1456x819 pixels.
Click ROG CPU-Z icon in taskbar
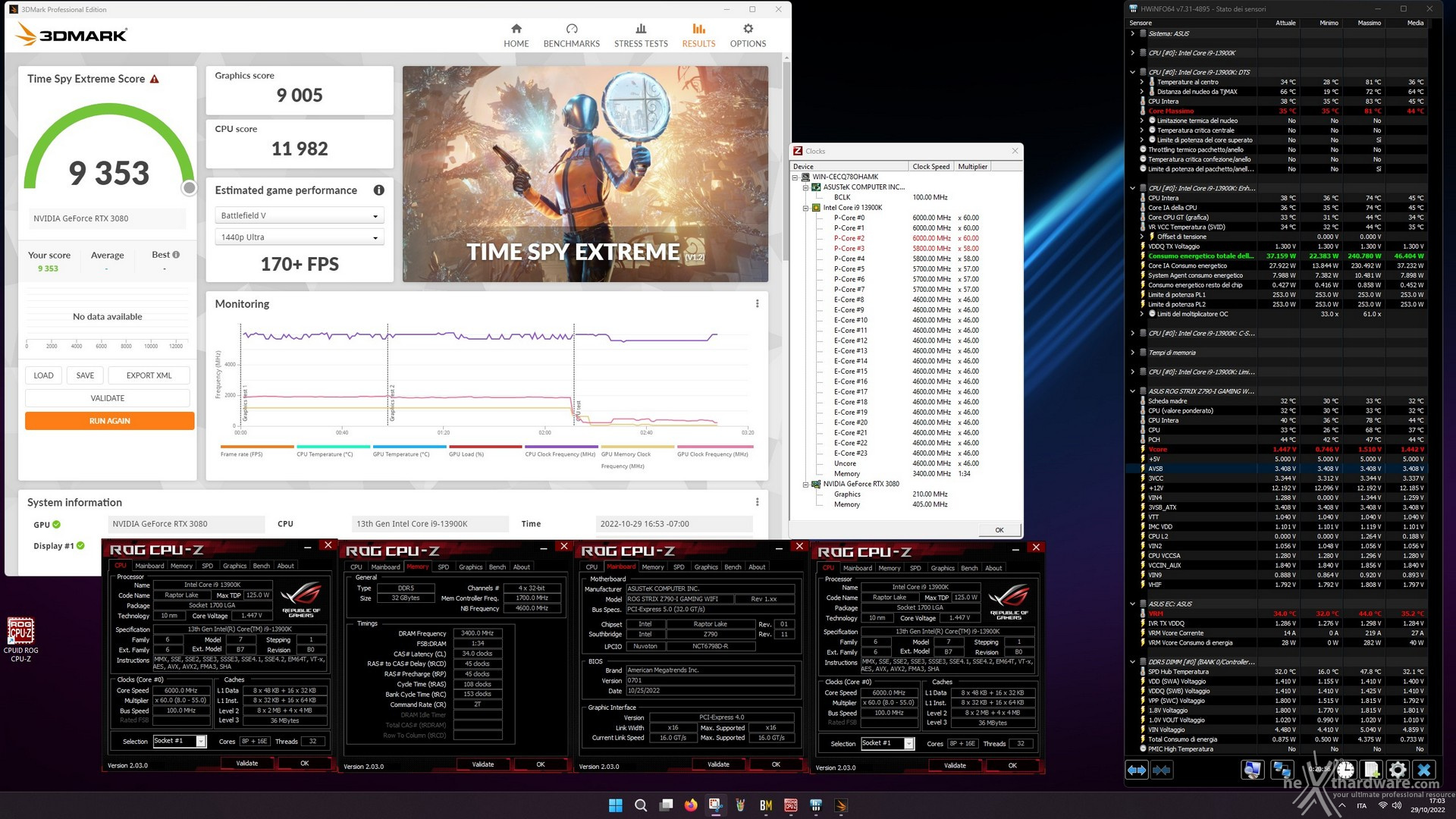(x=791, y=805)
